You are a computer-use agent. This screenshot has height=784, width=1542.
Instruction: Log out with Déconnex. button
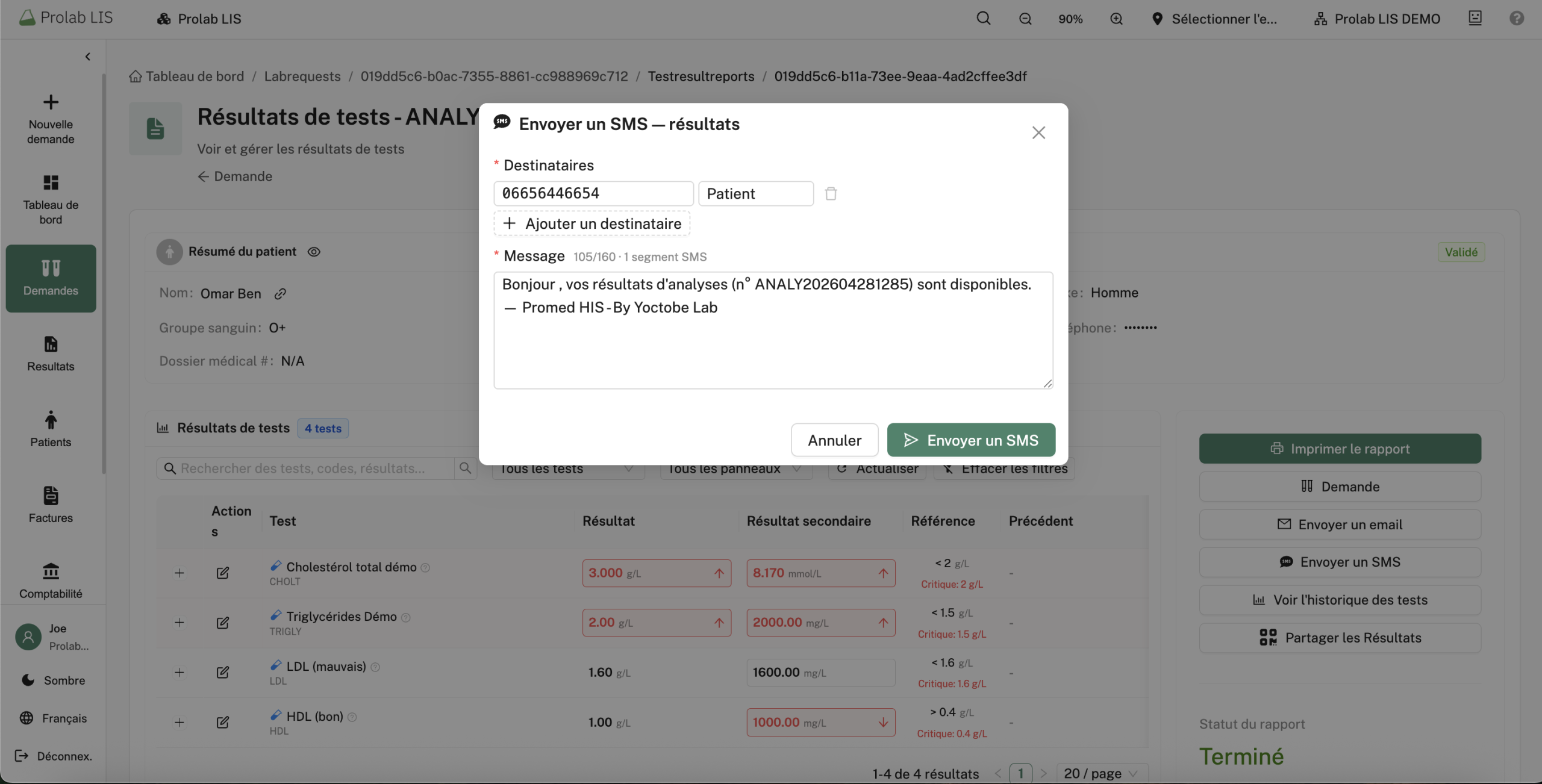point(53,756)
